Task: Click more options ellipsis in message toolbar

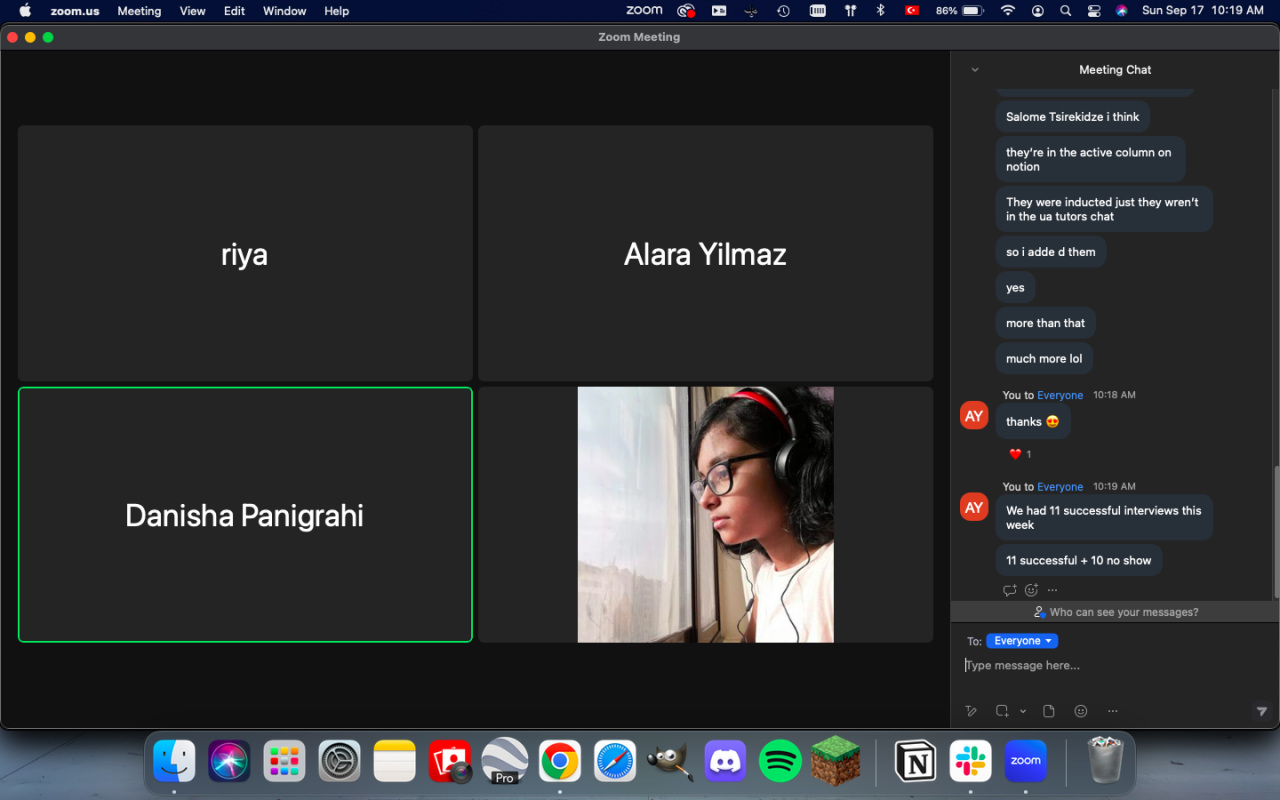Action: pos(1112,711)
